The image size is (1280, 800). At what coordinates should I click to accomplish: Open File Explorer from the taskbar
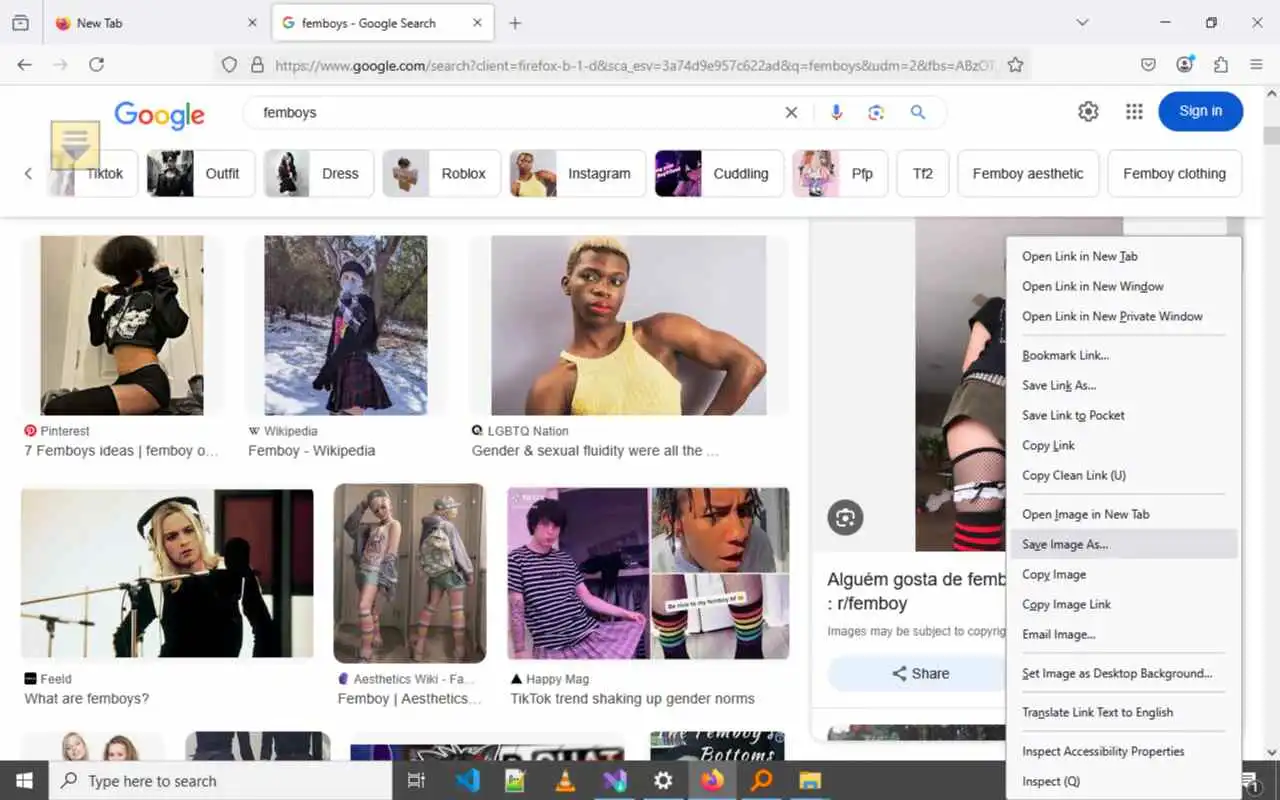(x=810, y=780)
